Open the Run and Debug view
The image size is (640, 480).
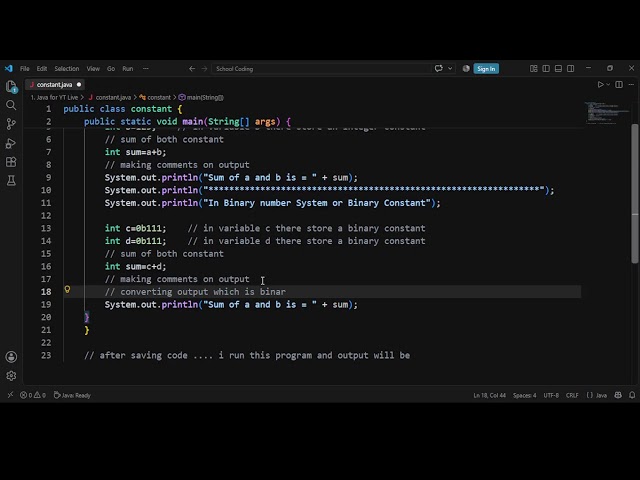(x=11, y=143)
